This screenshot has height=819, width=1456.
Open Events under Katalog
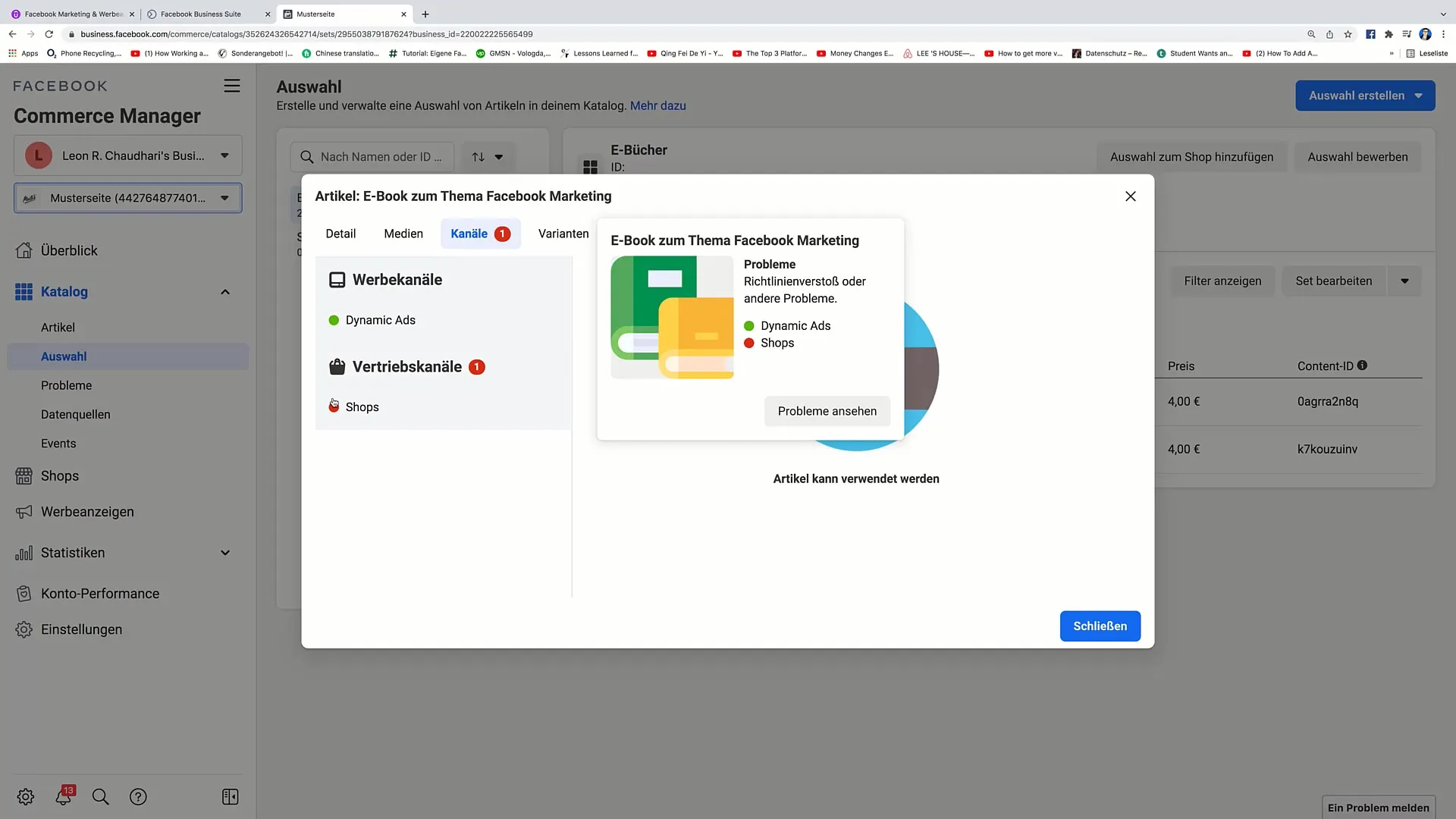pyautogui.click(x=58, y=444)
